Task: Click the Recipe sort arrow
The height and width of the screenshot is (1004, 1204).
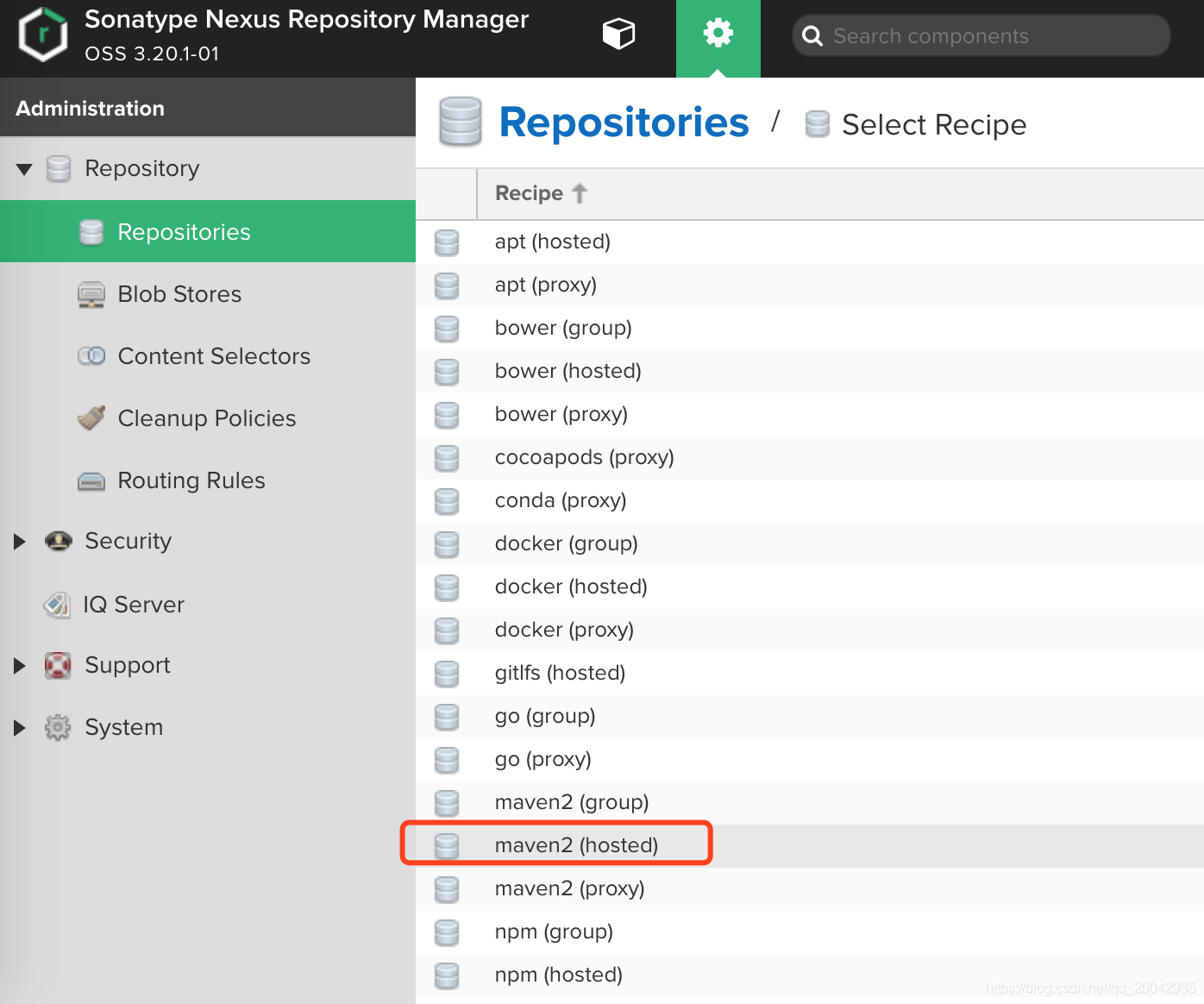Action: (x=580, y=193)
